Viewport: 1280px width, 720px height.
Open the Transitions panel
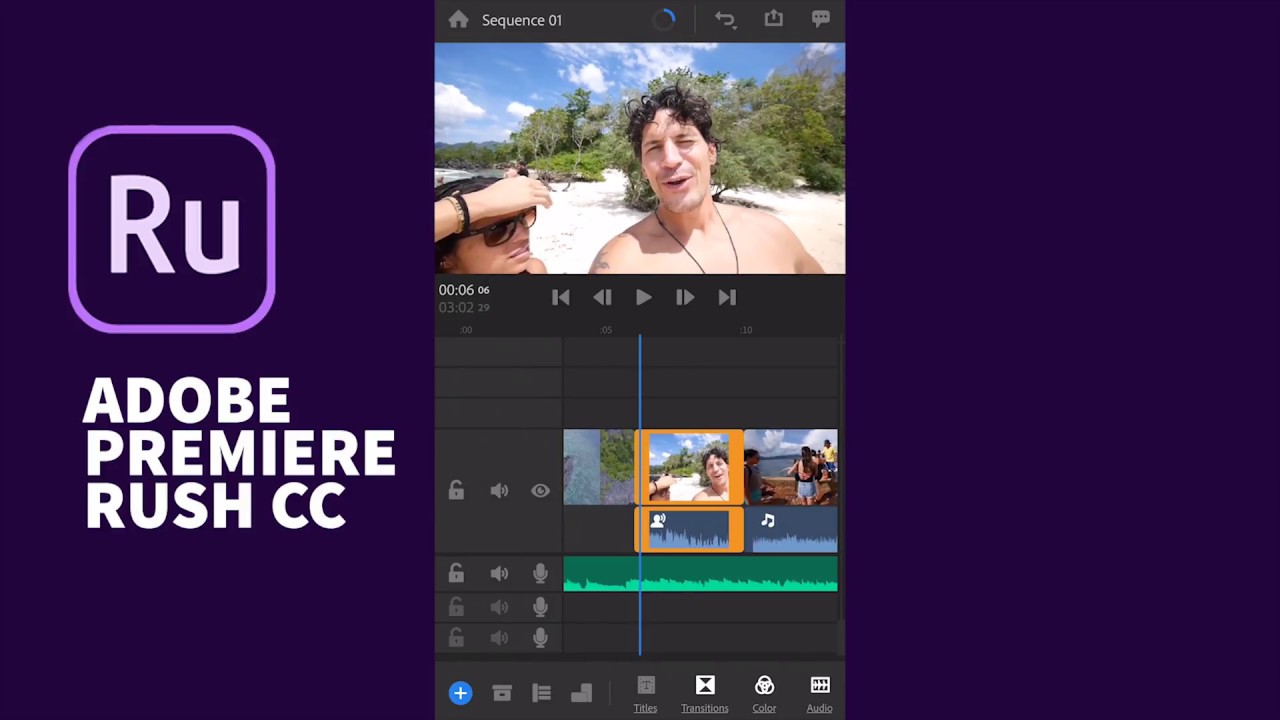click(704, 693)
